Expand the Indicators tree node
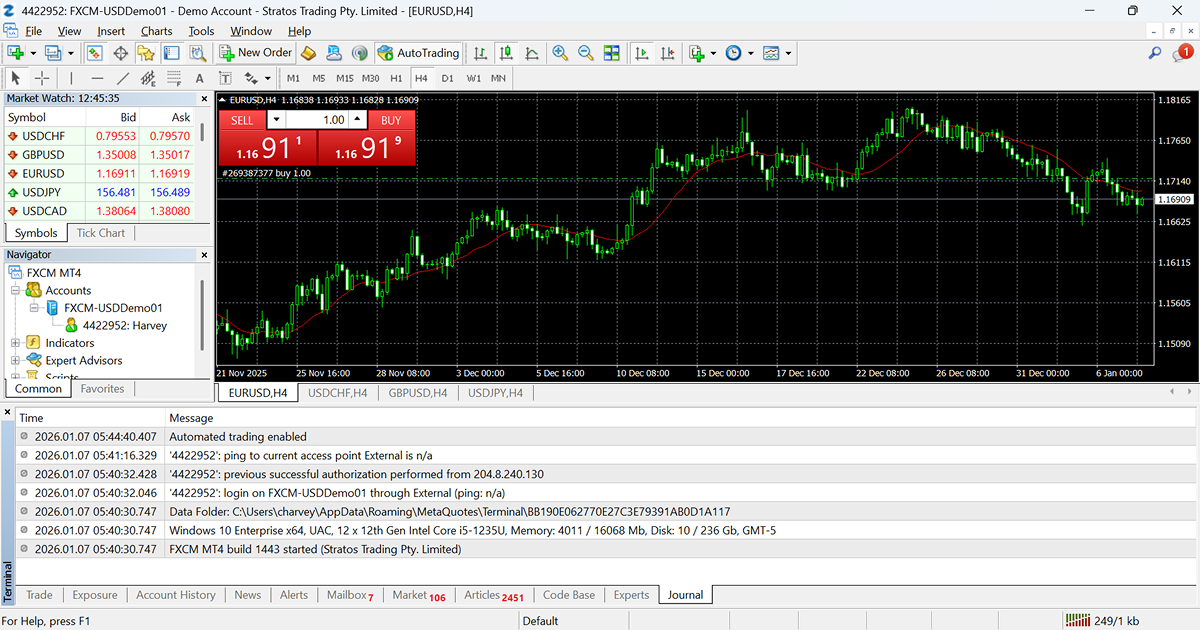Screen dimensions: 1200x630 [16, 343]
